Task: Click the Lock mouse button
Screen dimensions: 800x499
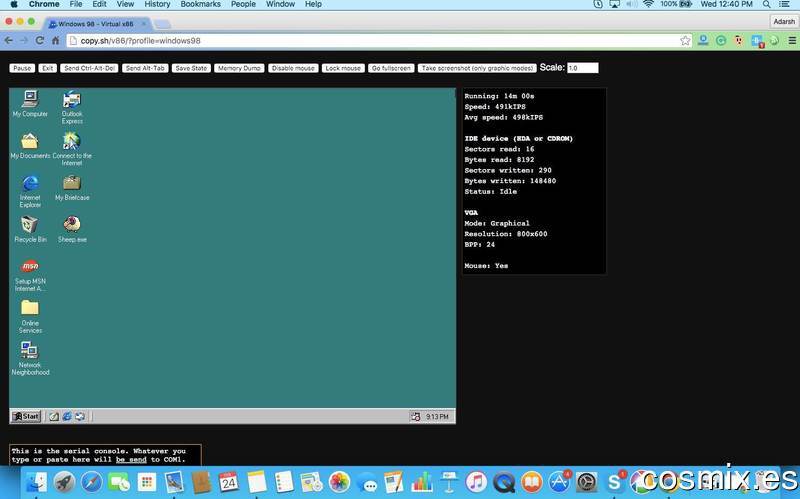Action: click(x=343, y=68)
